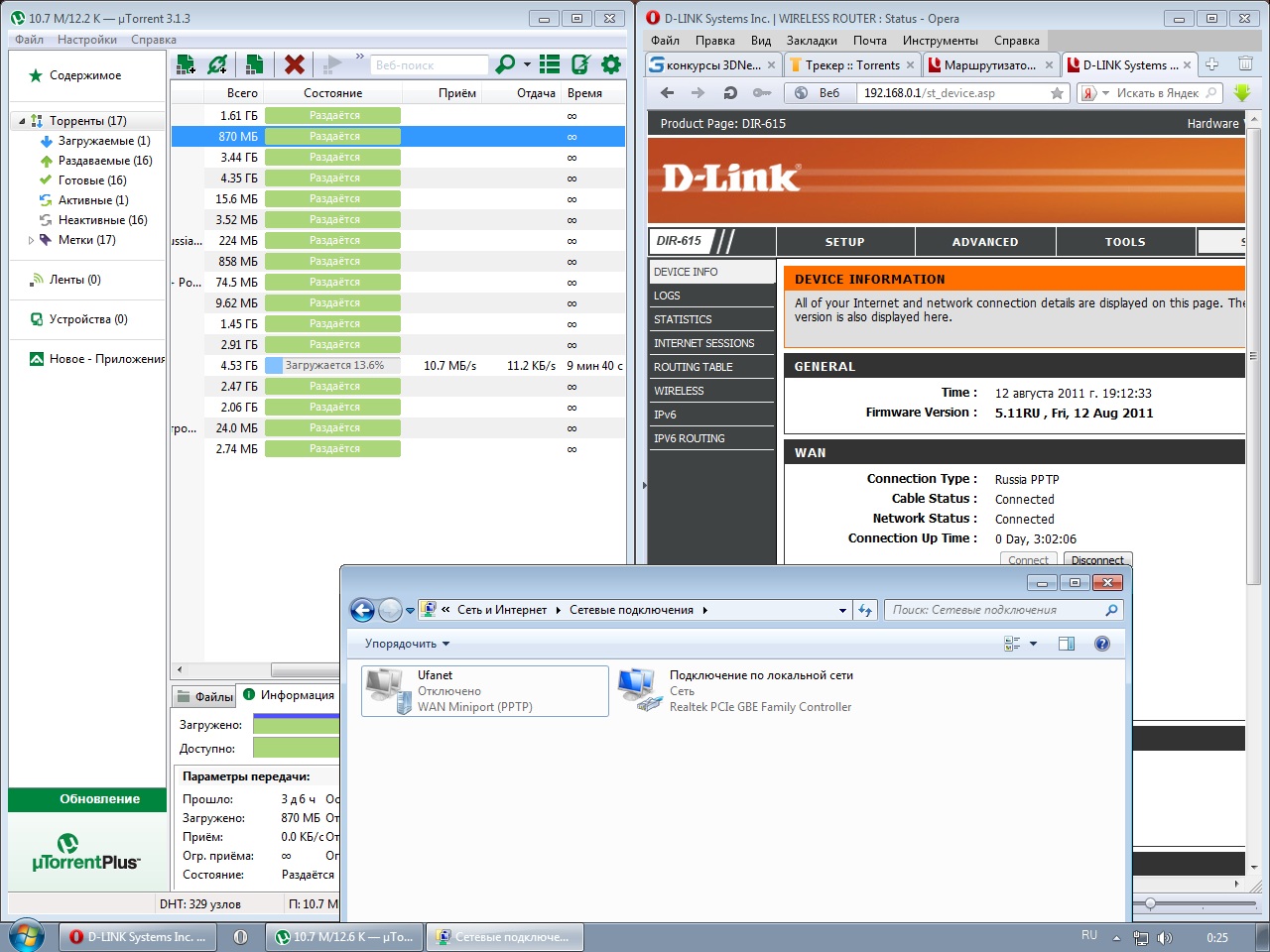Click the red Remove torrent icon
This screenshot has width=1270, height=952.
[x=294, y=64]
